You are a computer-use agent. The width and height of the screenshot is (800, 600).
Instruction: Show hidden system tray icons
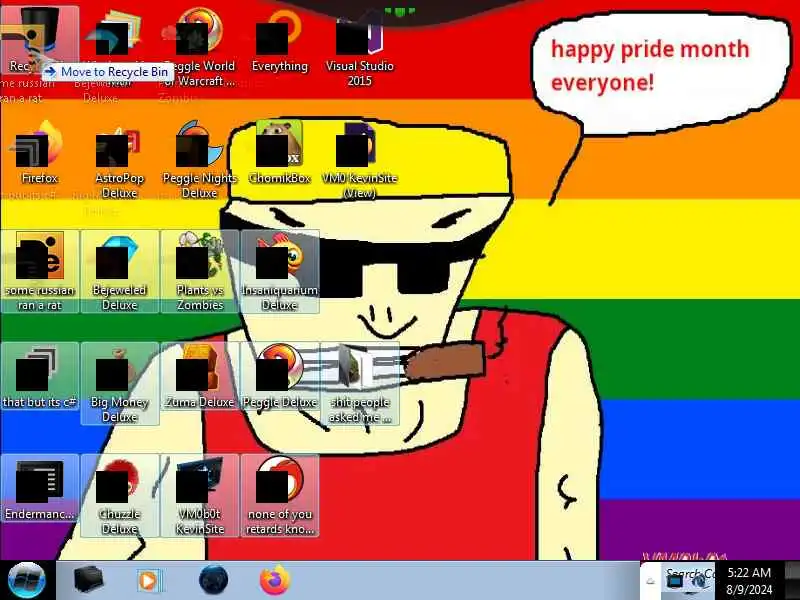pyautogui.click(x=651, y=581)
